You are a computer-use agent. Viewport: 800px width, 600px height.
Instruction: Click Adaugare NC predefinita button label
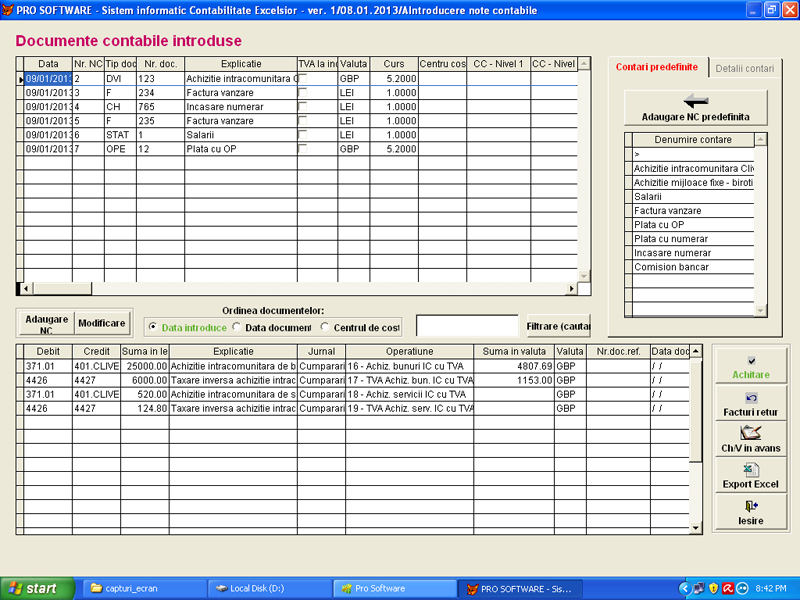[695, 117]
